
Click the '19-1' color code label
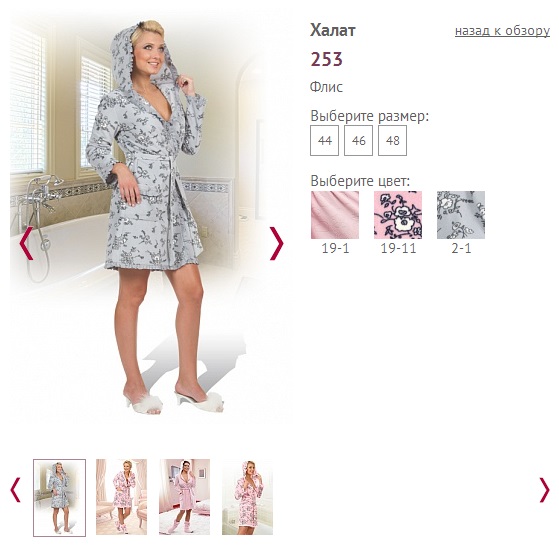pos(335,248)
